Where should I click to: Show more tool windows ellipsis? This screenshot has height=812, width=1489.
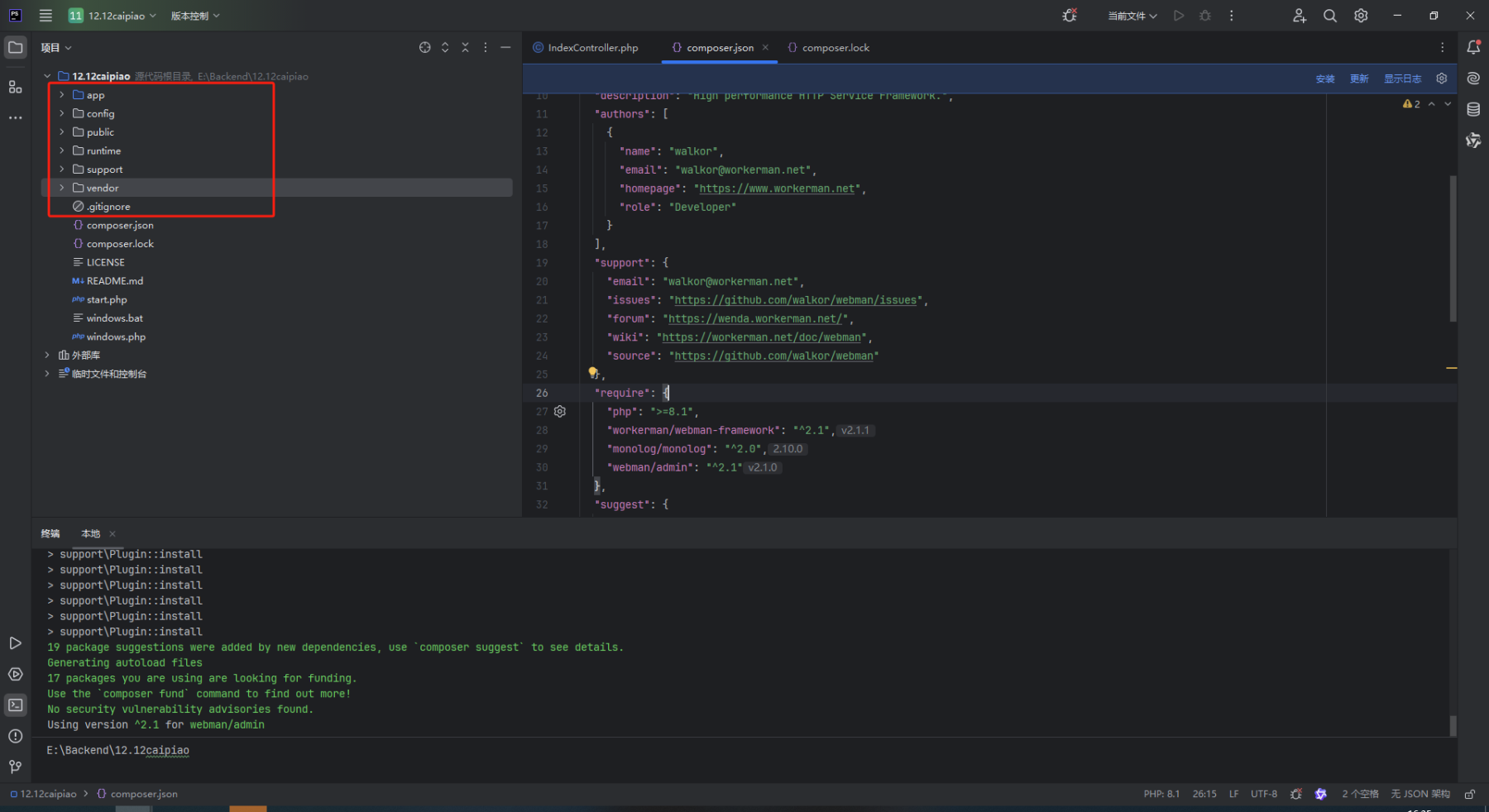(x=16, y=118)
